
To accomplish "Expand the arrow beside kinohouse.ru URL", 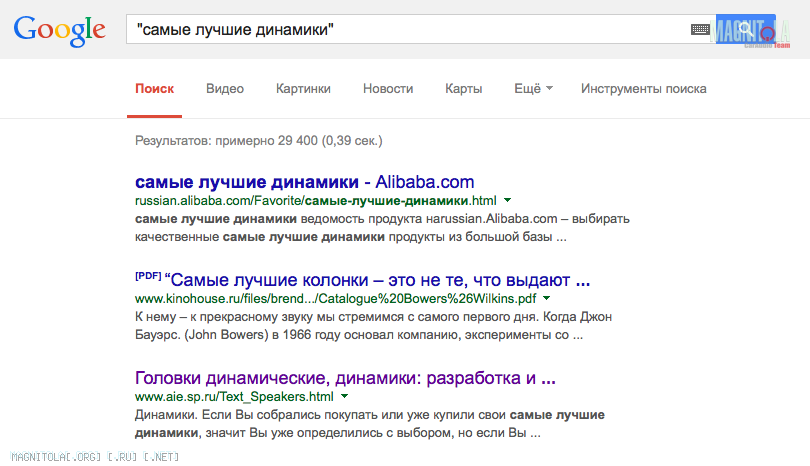I will click(x=547, y=299).
